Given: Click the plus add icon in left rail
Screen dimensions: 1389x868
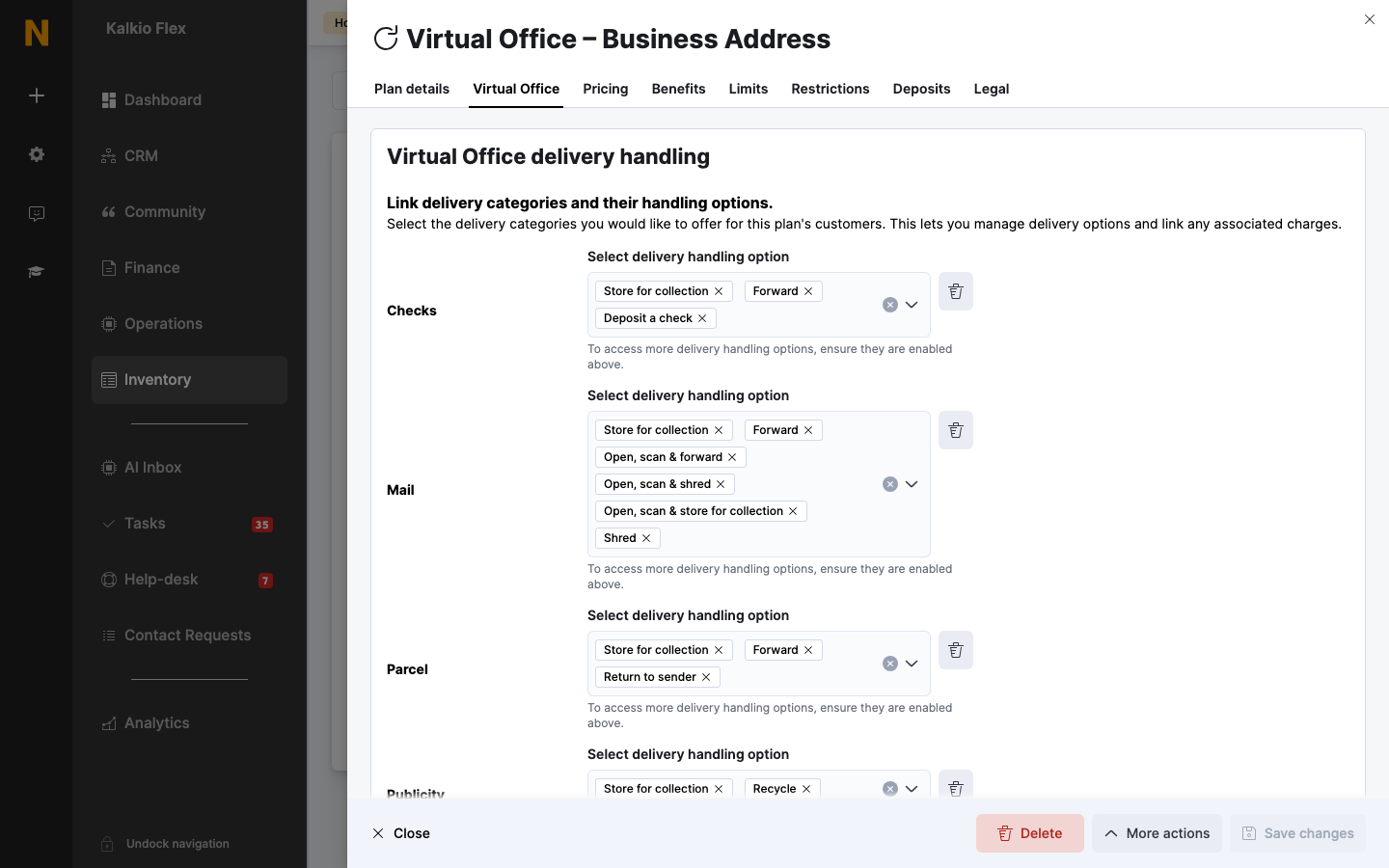Looking at the screenshot, I should coord(37,95).
